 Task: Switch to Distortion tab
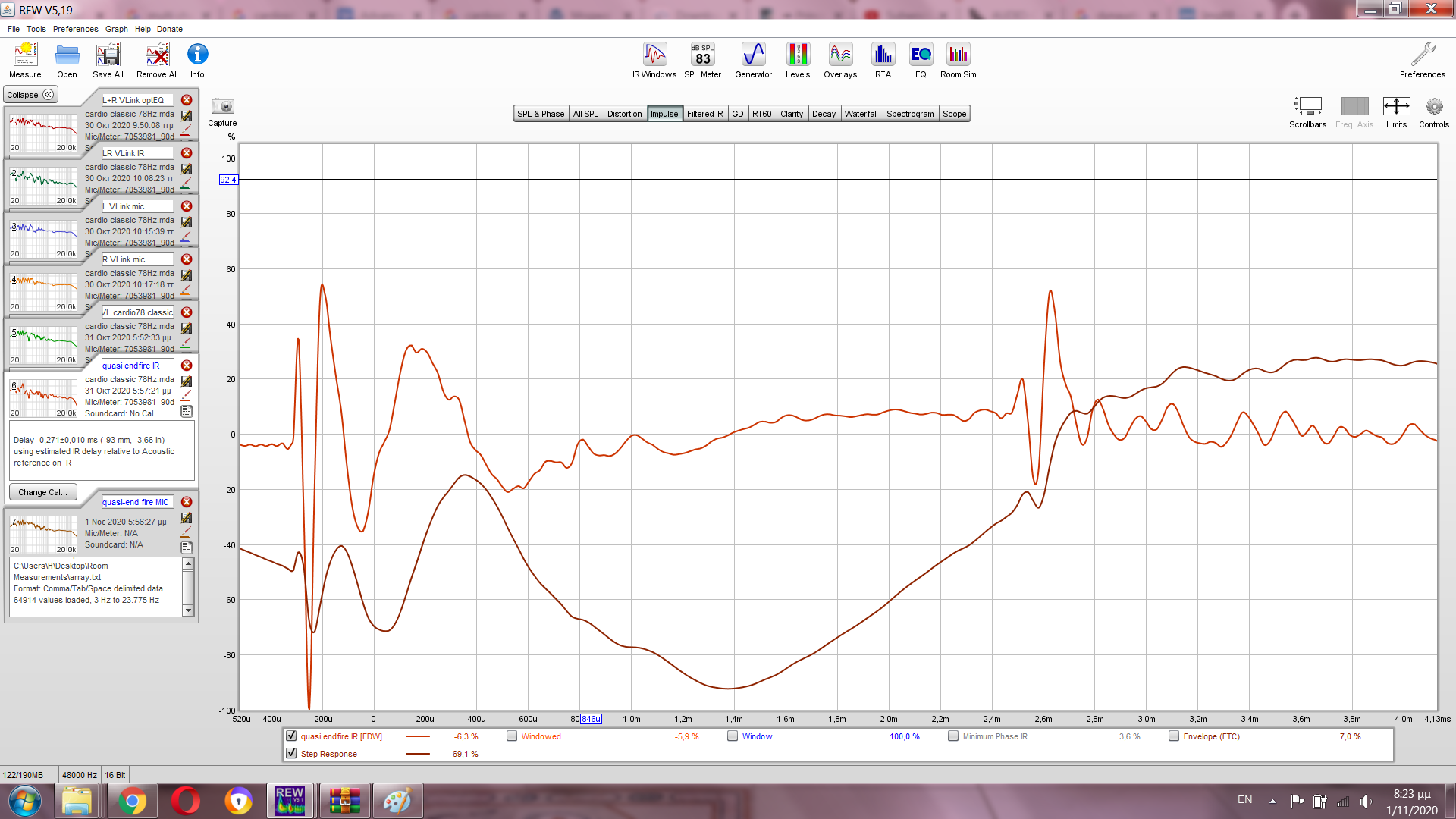(624, 114)
